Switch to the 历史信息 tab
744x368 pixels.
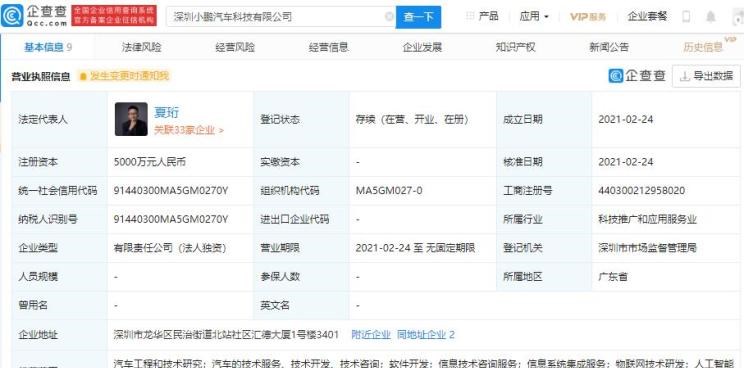point(703,47)
